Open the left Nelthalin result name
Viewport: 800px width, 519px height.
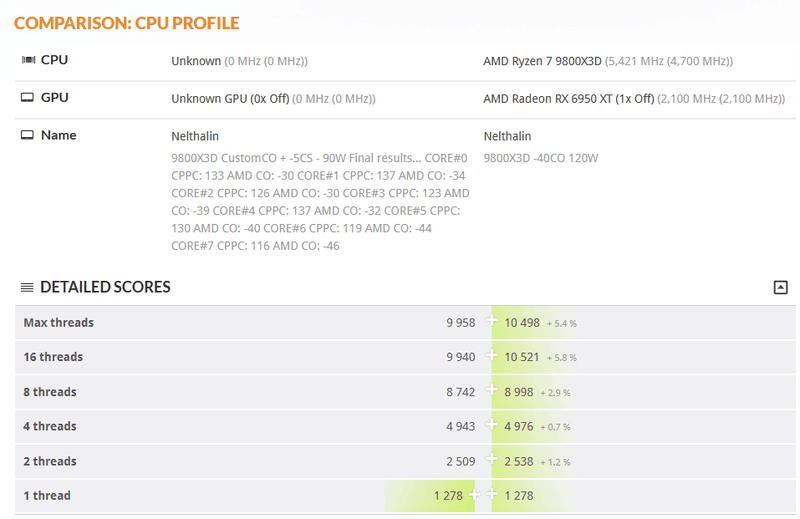coord(195,136)
